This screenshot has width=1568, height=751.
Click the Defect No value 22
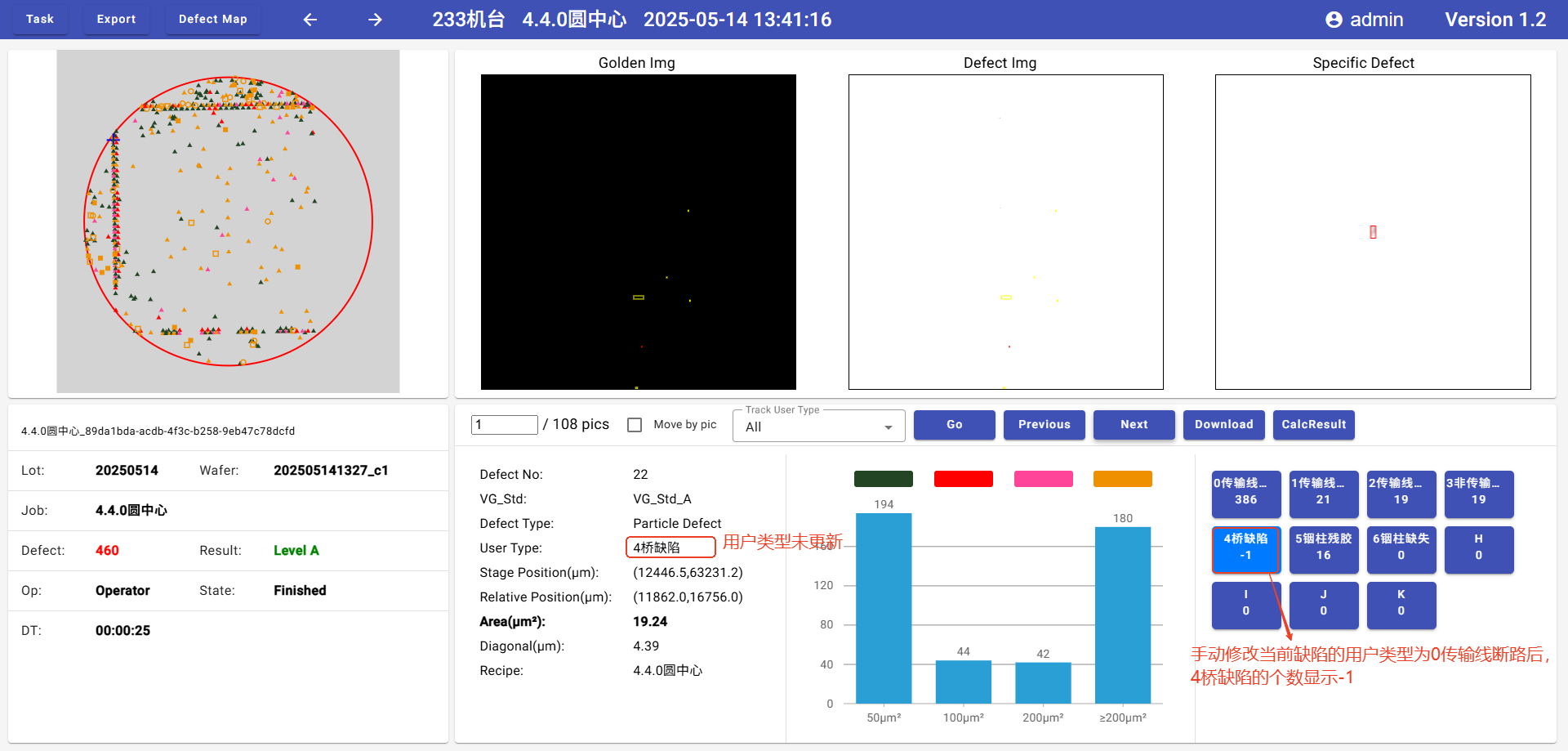pos(640,475)
